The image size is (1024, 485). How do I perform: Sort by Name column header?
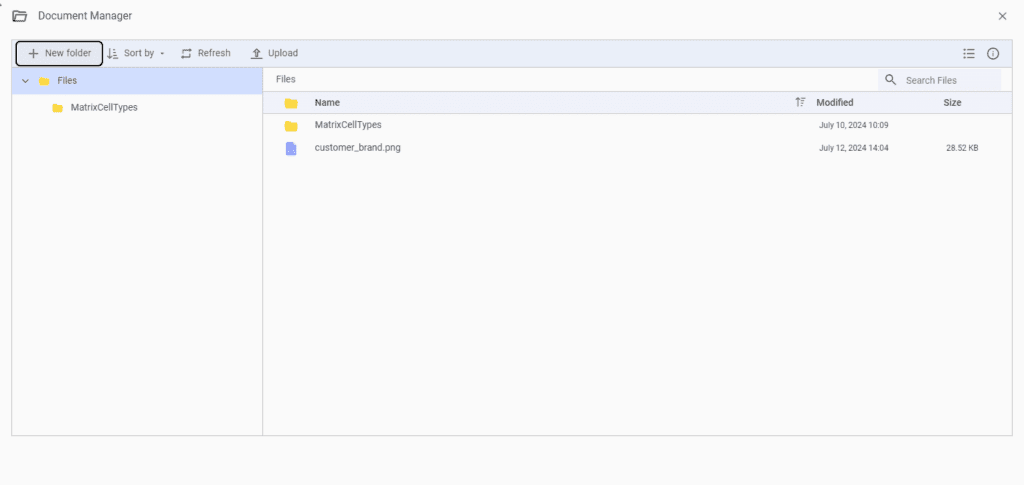327,102
